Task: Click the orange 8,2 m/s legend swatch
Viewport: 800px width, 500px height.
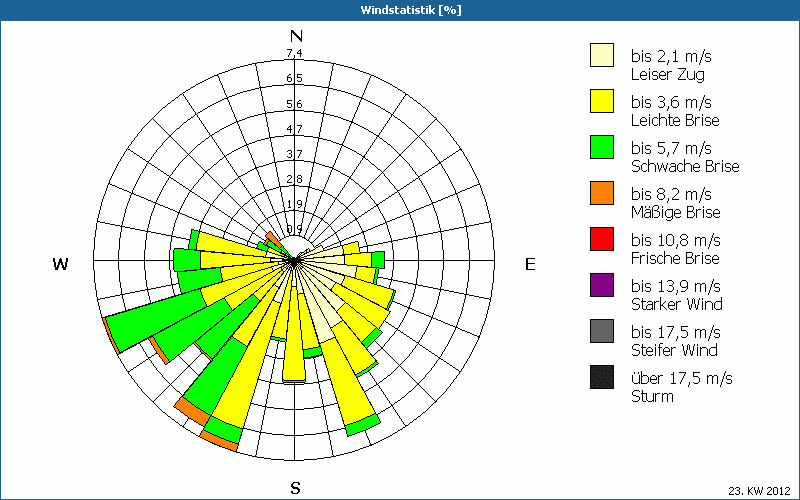Action: click(x=602, y=193)
